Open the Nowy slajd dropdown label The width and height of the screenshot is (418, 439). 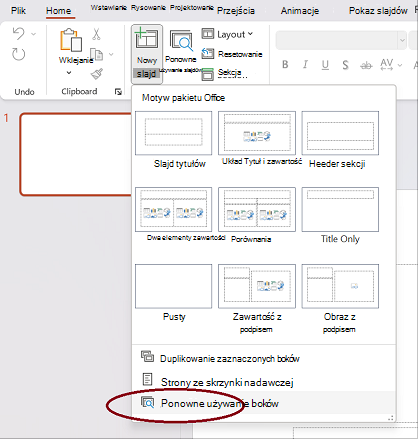(x=147, y=74)
